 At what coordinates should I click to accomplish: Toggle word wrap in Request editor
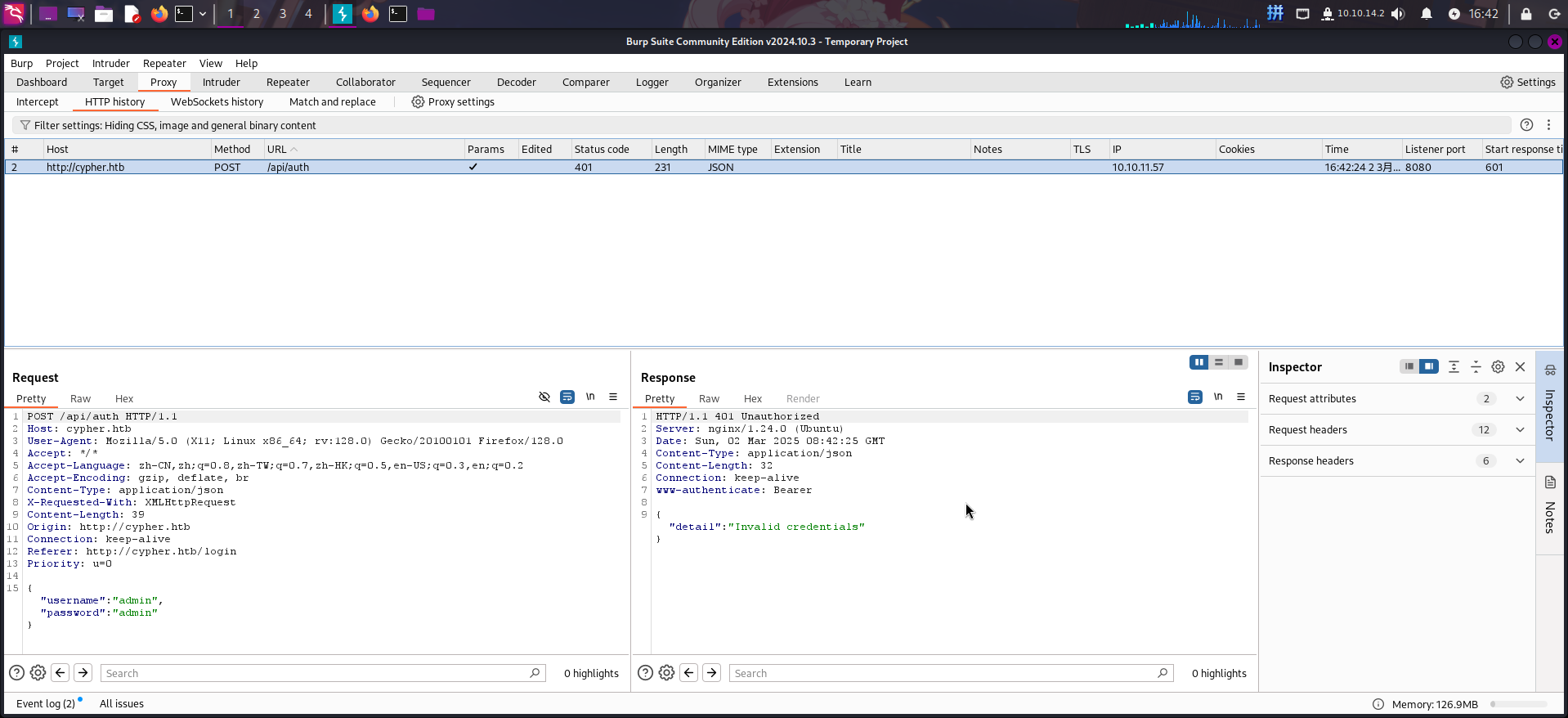pyautogui.click(x=567, y=397)
